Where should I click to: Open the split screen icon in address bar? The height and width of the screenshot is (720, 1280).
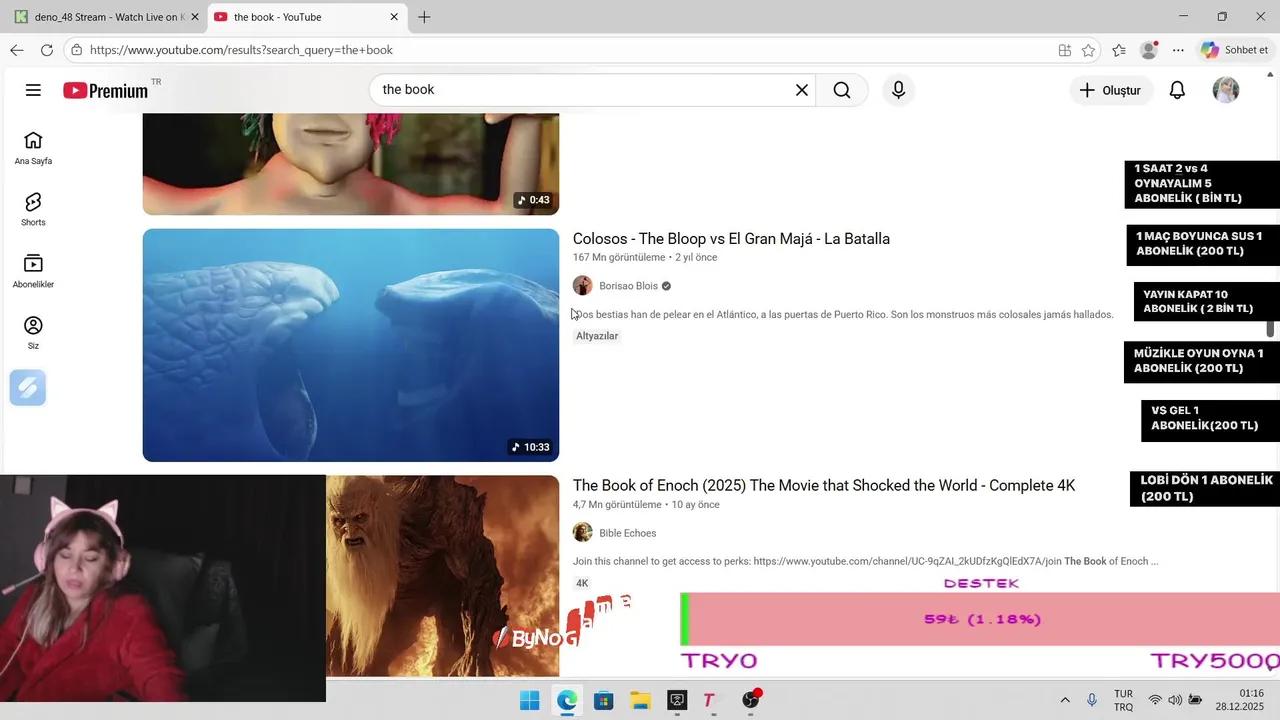click(x=1065, y=50)
